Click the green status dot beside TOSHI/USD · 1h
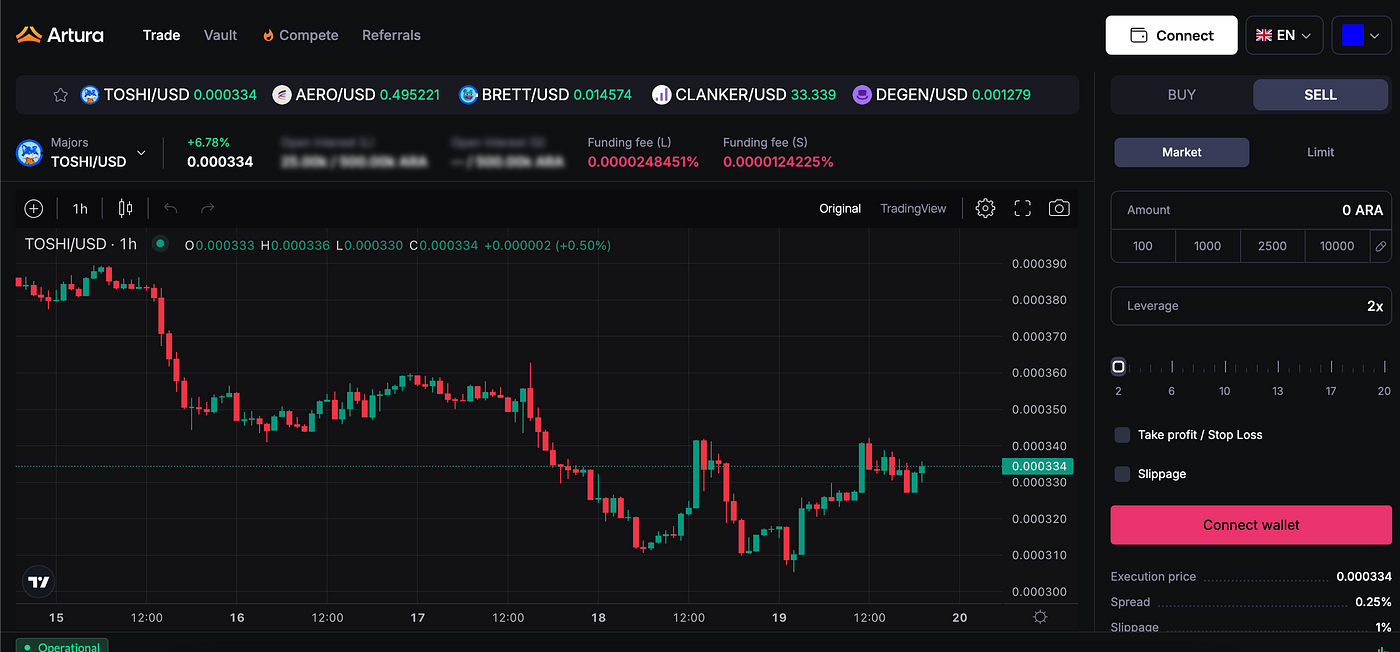This screenshot has width=1400, height=652. pos(159,244)
